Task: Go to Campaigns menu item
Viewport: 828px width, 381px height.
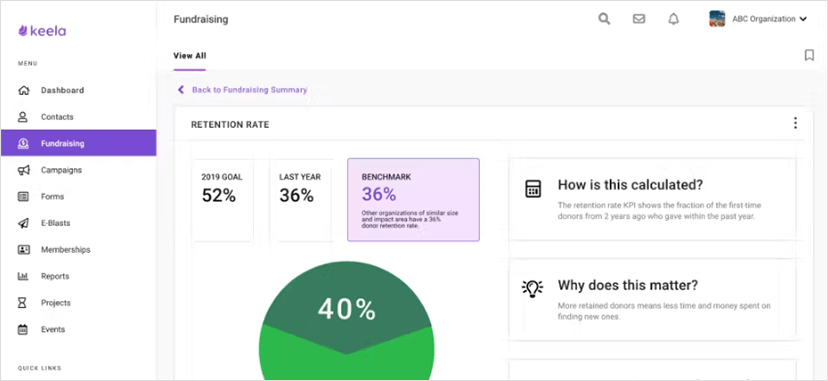Action: click(x=79, y=170)
